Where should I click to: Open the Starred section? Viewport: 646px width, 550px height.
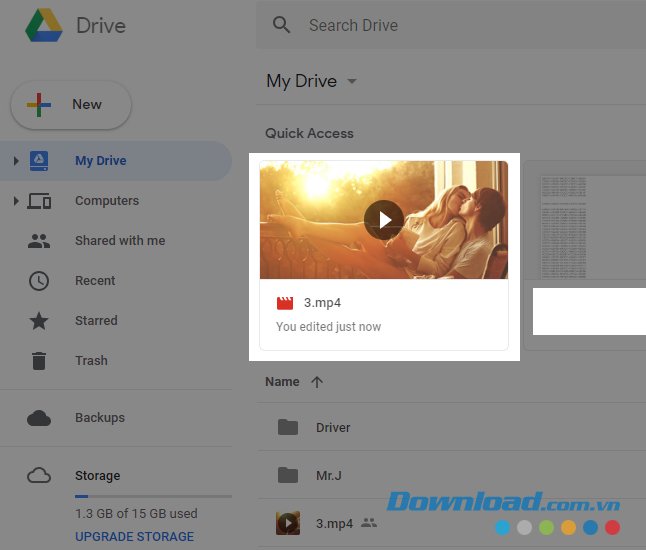(96, 321)
